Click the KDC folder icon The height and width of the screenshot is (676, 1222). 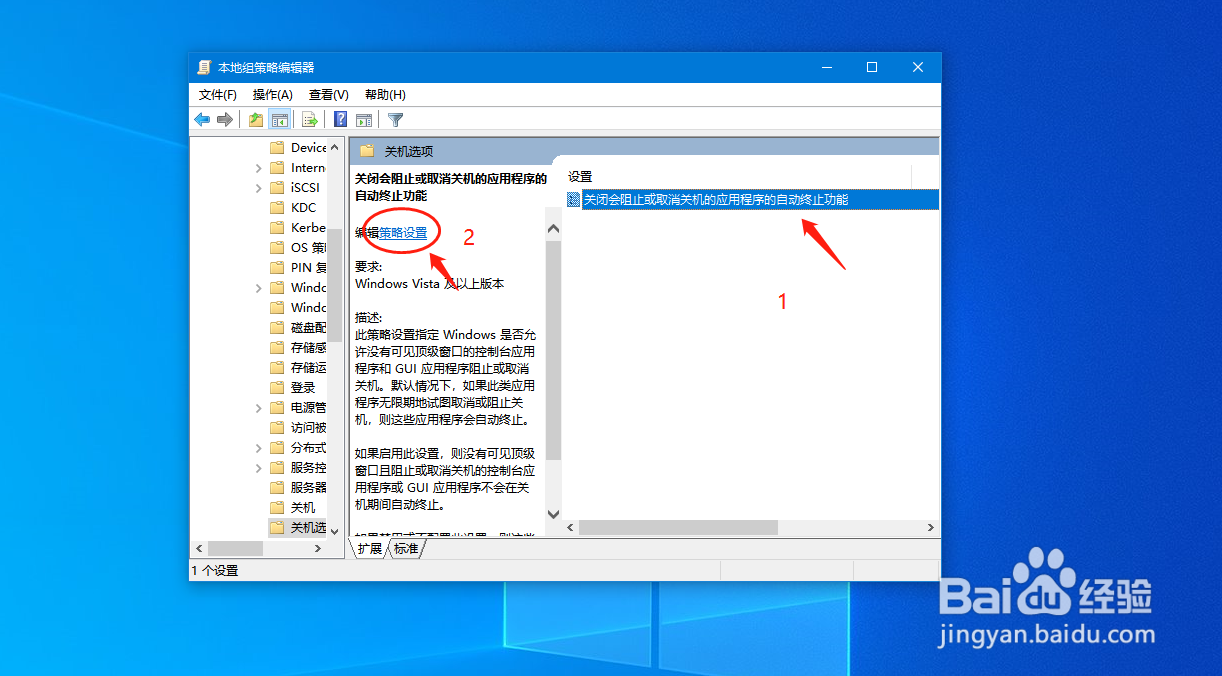[278, 208]
